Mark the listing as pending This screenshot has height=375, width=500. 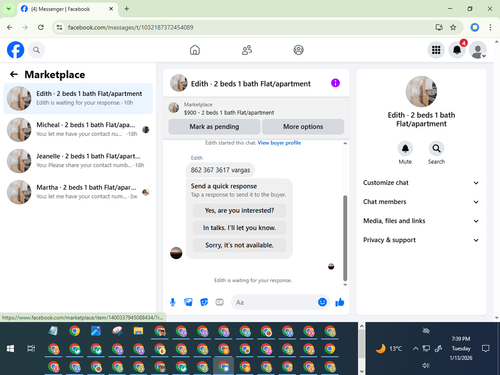(214, 127)
